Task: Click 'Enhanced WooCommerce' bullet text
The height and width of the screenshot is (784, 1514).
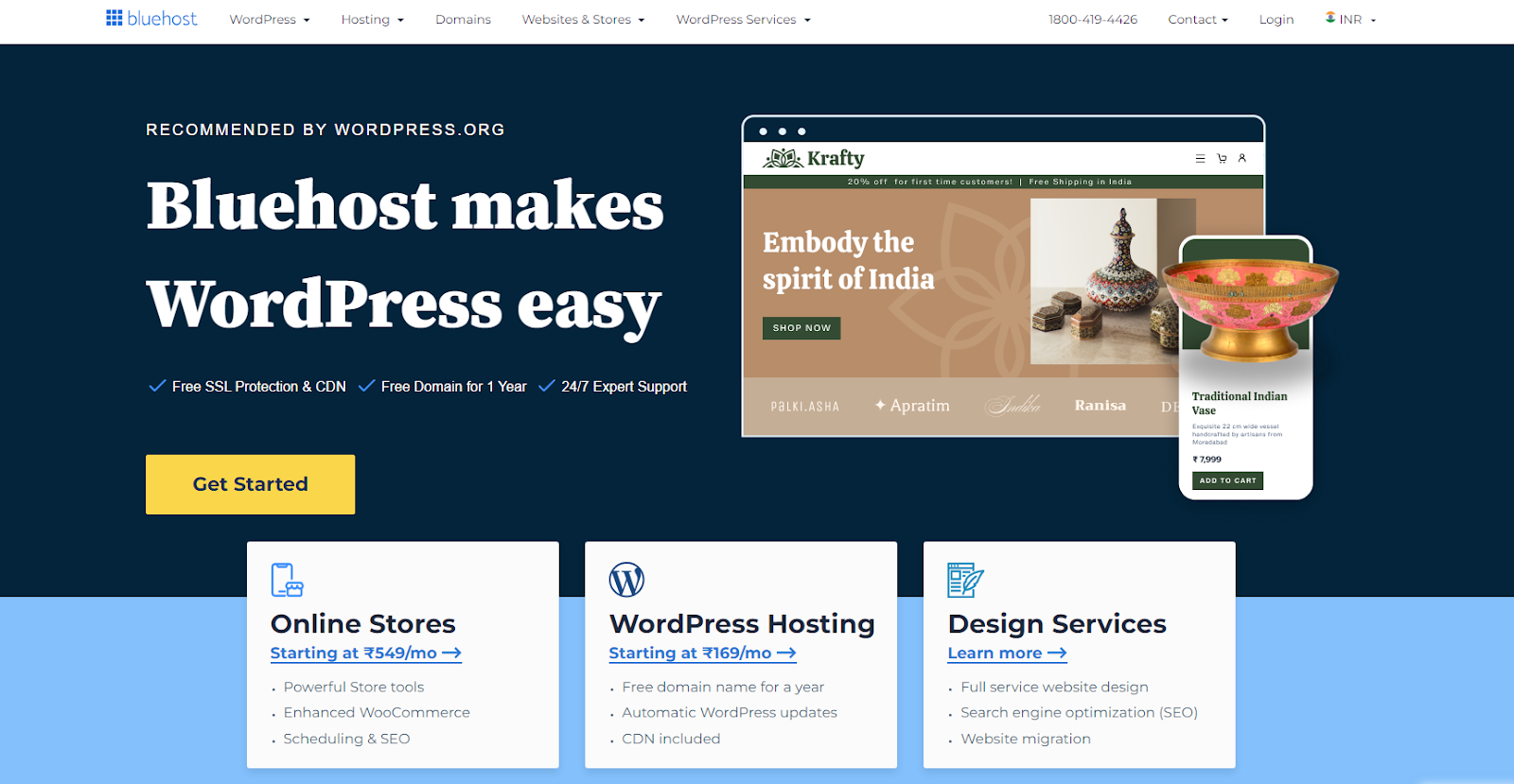Action: (x=377, y=712)
